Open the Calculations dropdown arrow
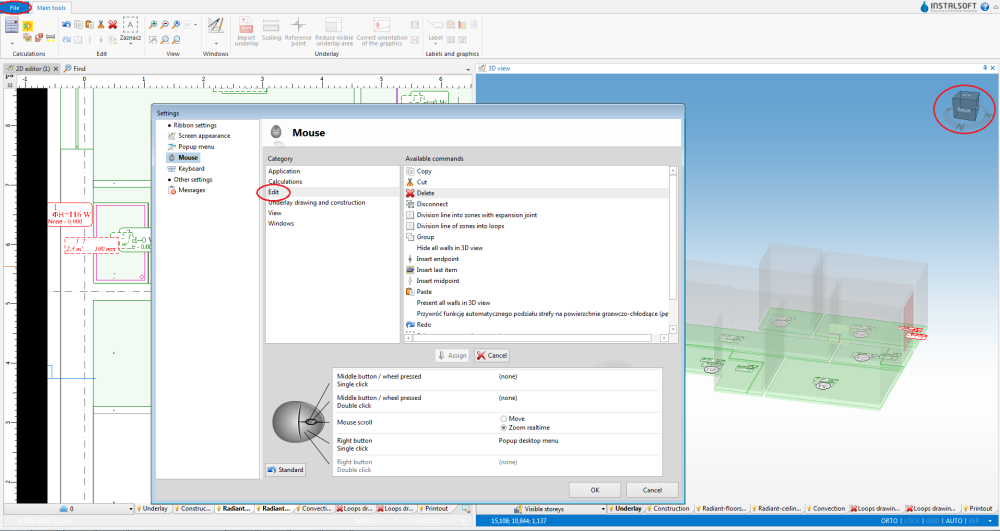The width and height of the screenshot is (1000, 531). click(11, 43)
